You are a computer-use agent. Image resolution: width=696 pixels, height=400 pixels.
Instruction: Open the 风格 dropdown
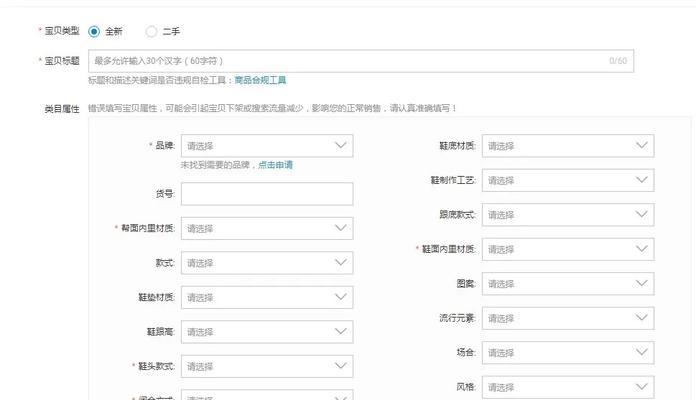tap(568, 387)
